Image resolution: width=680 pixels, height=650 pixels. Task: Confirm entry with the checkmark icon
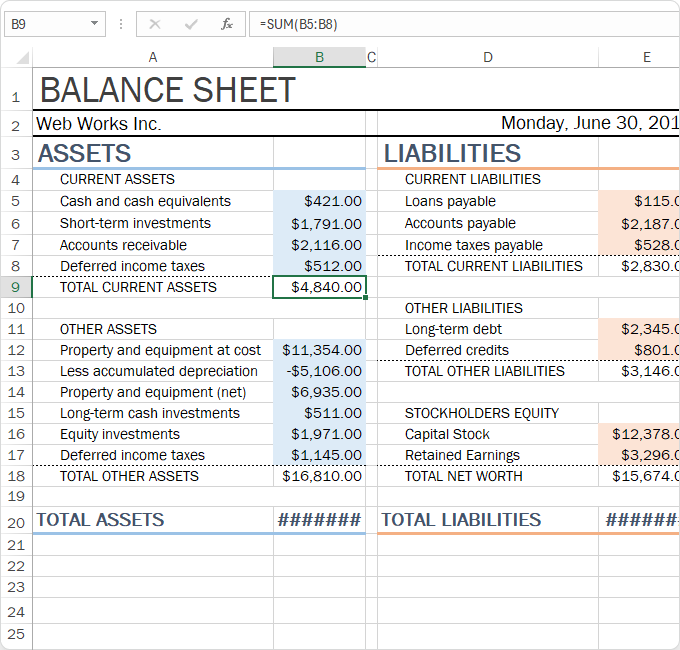[191, 24]
